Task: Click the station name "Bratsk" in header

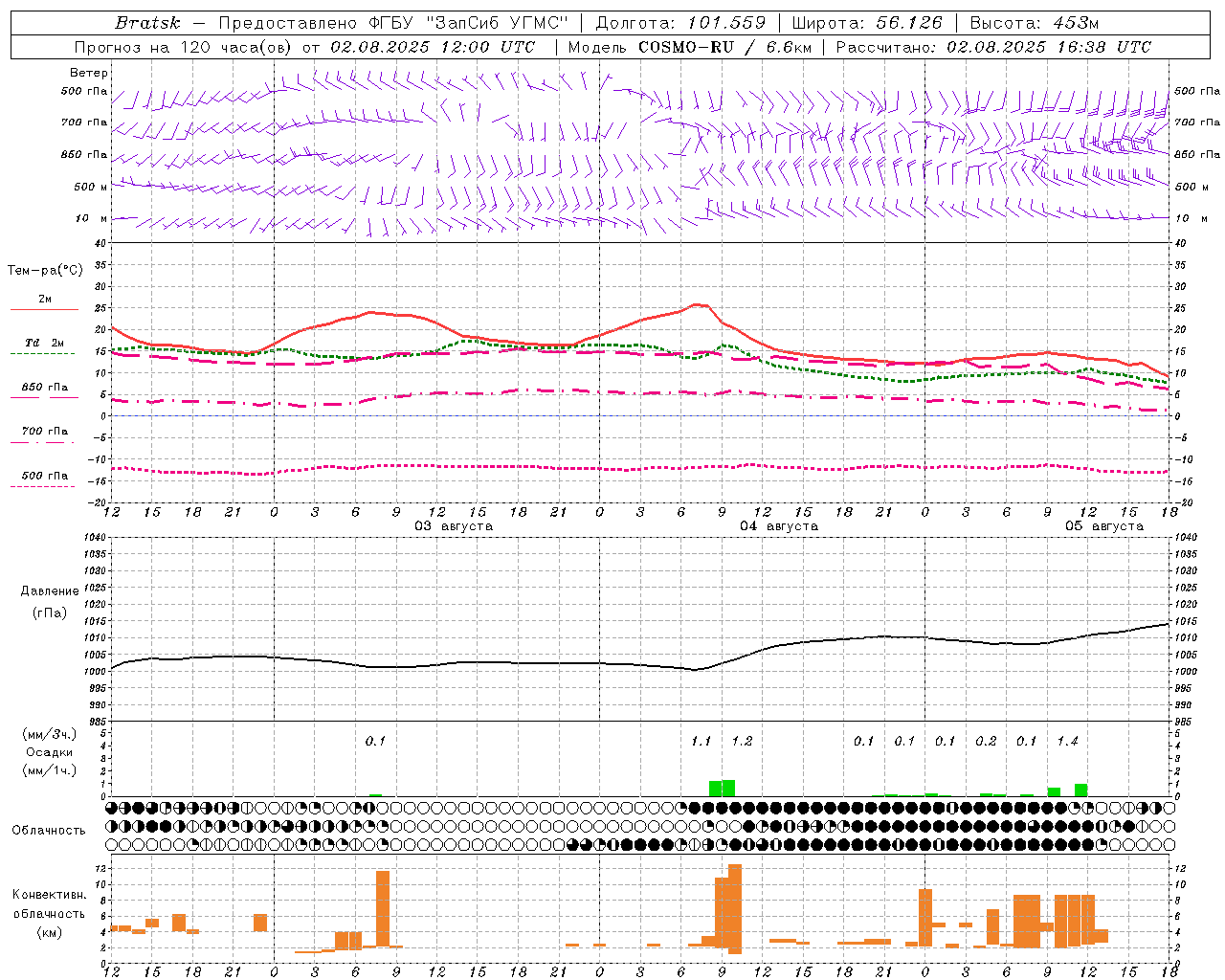Action: click(147, 23)
